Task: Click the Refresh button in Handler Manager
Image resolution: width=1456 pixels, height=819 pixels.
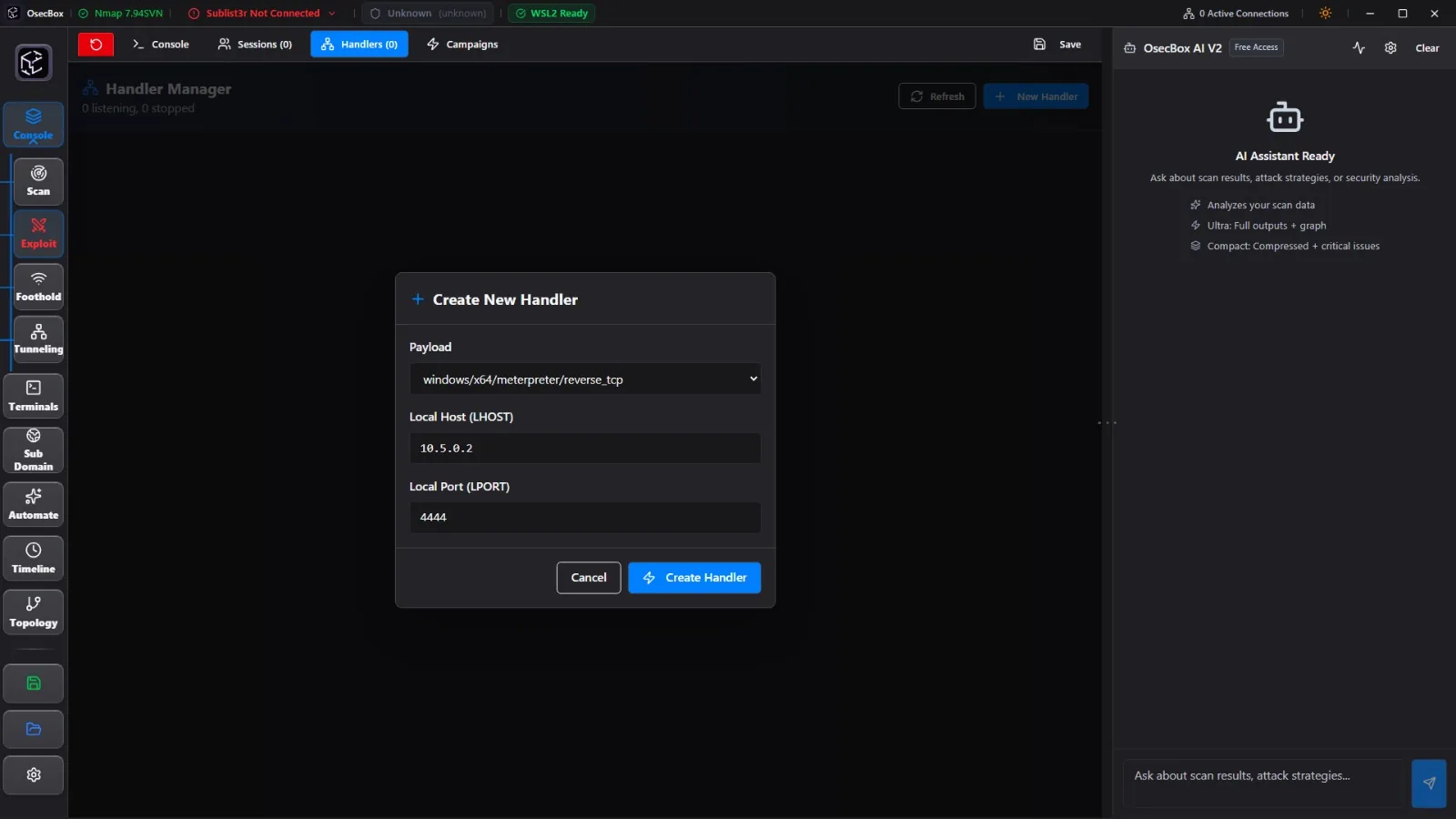Action: pyautogui.click(x=937, y=96)
